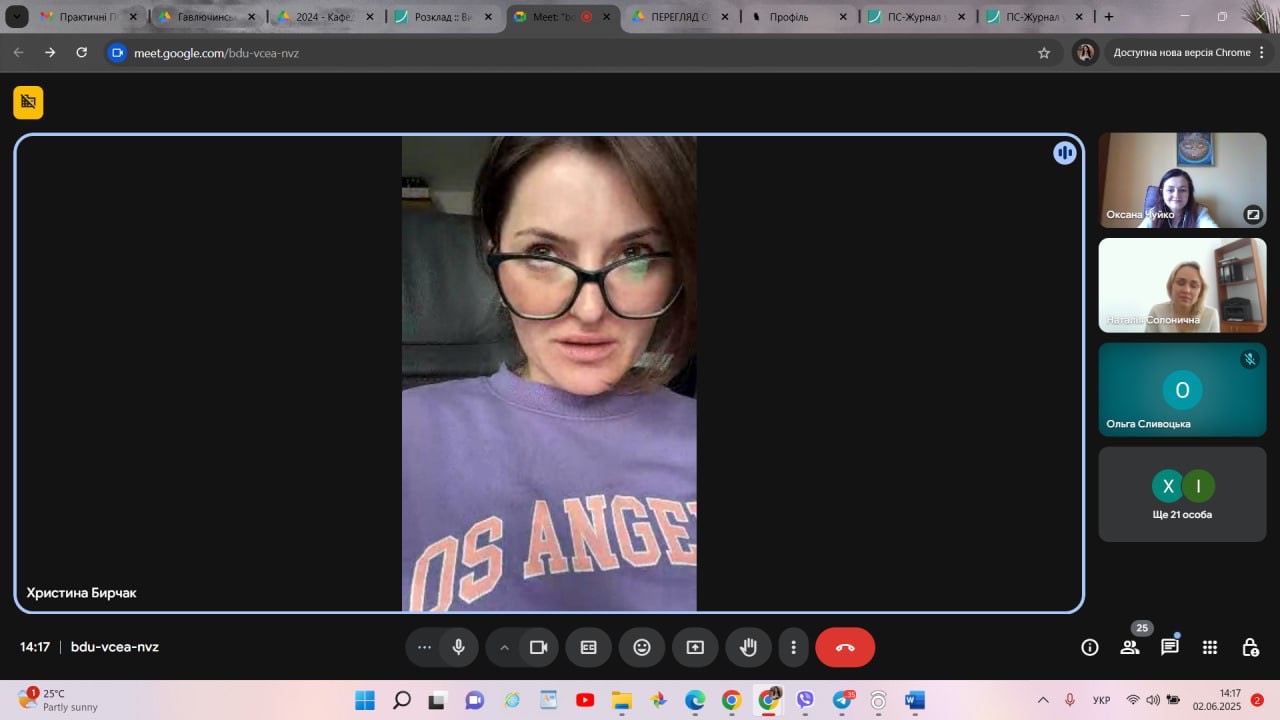
Task: Leave the call with red hang-up button
Action: [845, 647]
